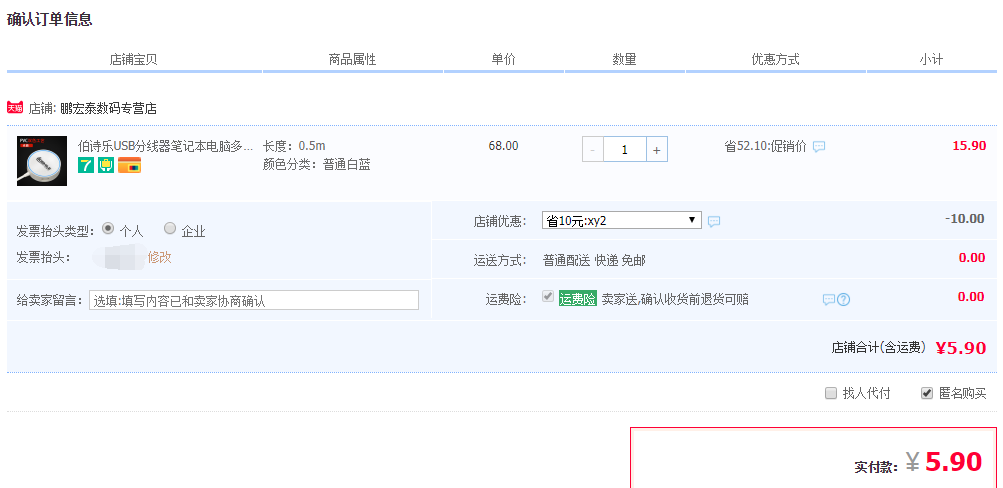
Task: Click the 鹏宏泰数码专营店 shop name link
Action: 108,108
